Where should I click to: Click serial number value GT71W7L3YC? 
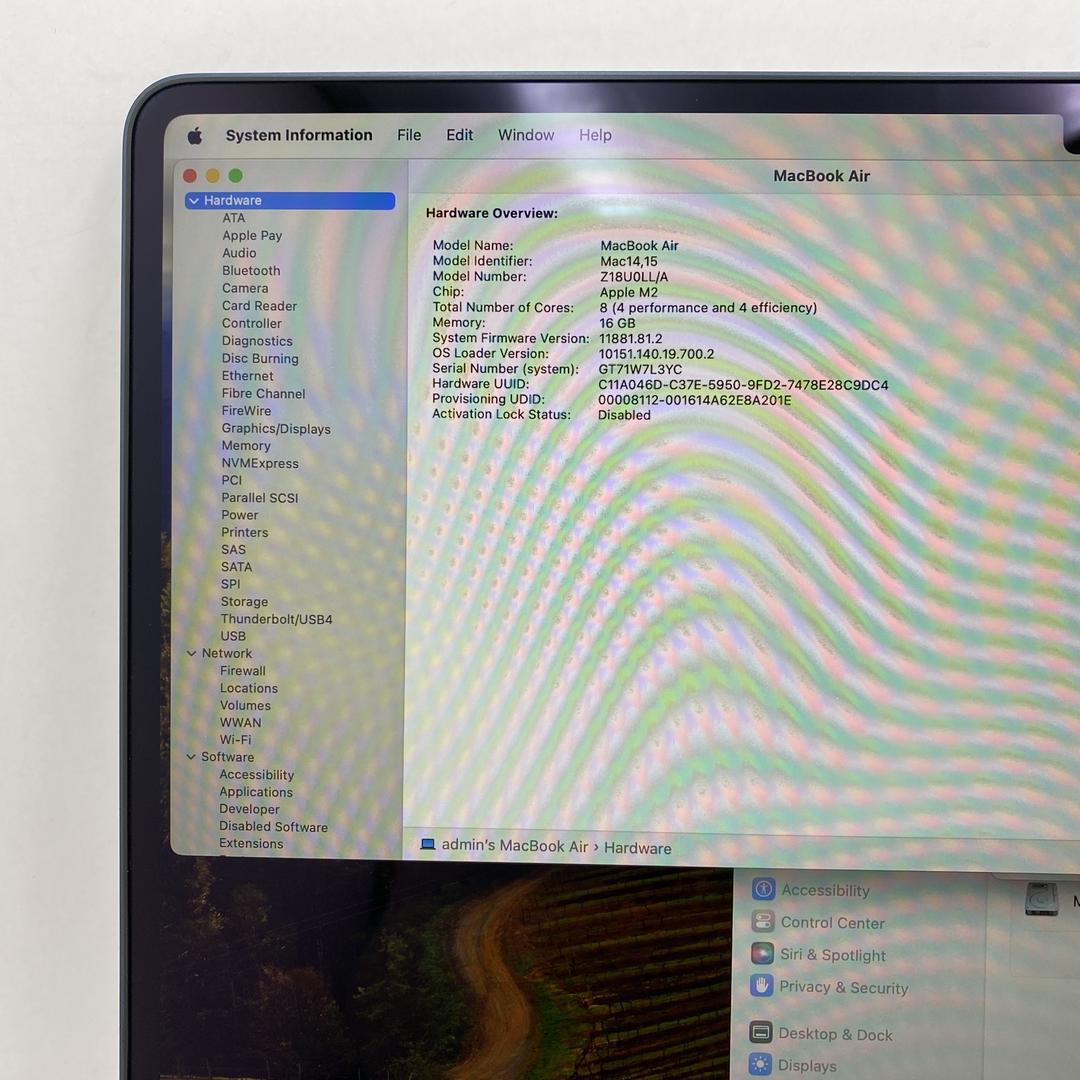640,369
